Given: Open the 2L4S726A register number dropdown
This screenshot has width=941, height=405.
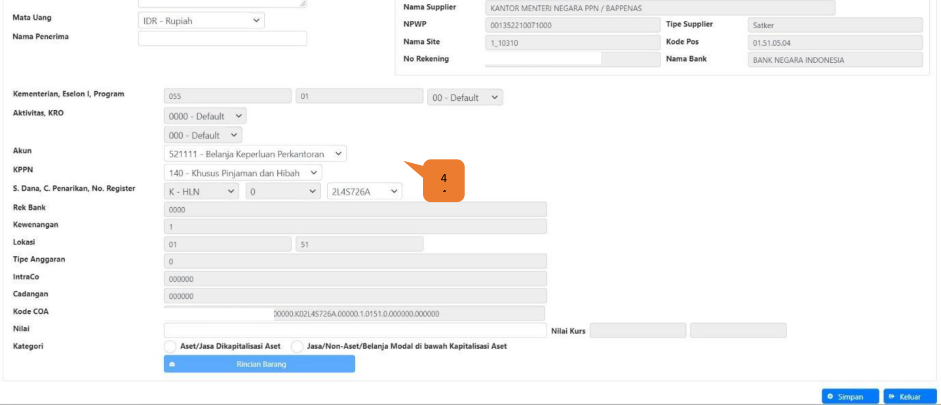Looking at the screenshot, I should coord(364,191).
